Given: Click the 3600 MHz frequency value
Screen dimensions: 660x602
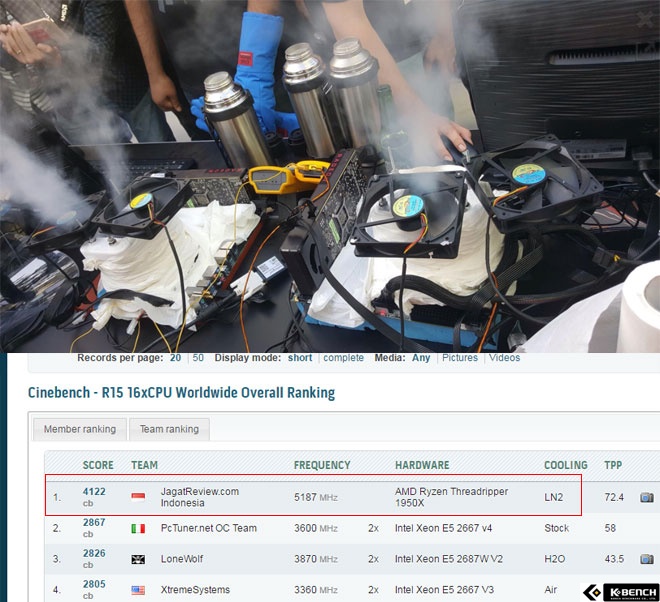Looking at the screenshot, I should 316,528.
